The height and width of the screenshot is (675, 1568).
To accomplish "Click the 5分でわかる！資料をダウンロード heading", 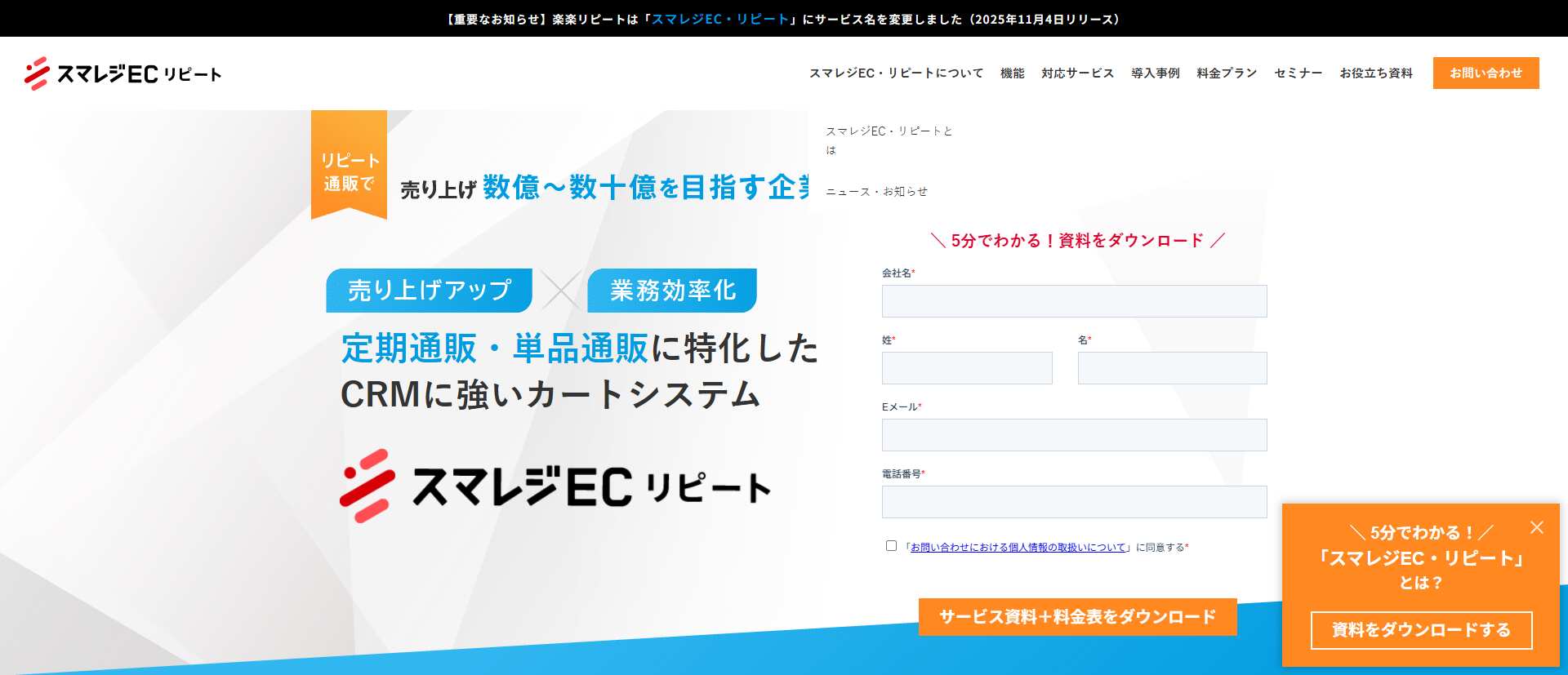I will click(1077, 241).
